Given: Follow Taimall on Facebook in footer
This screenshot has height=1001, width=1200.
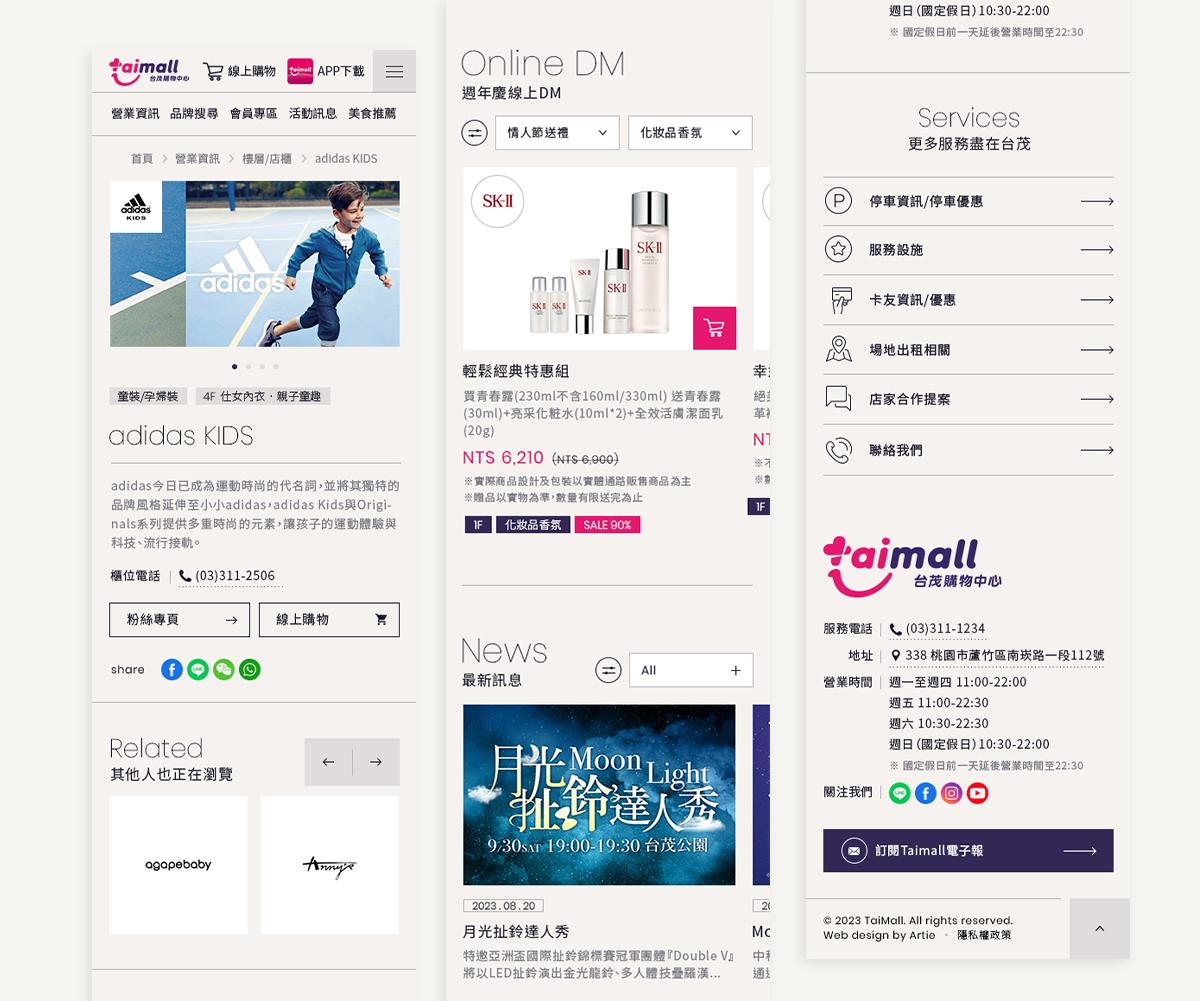Looking at the screenshot, I should point(926,793).
